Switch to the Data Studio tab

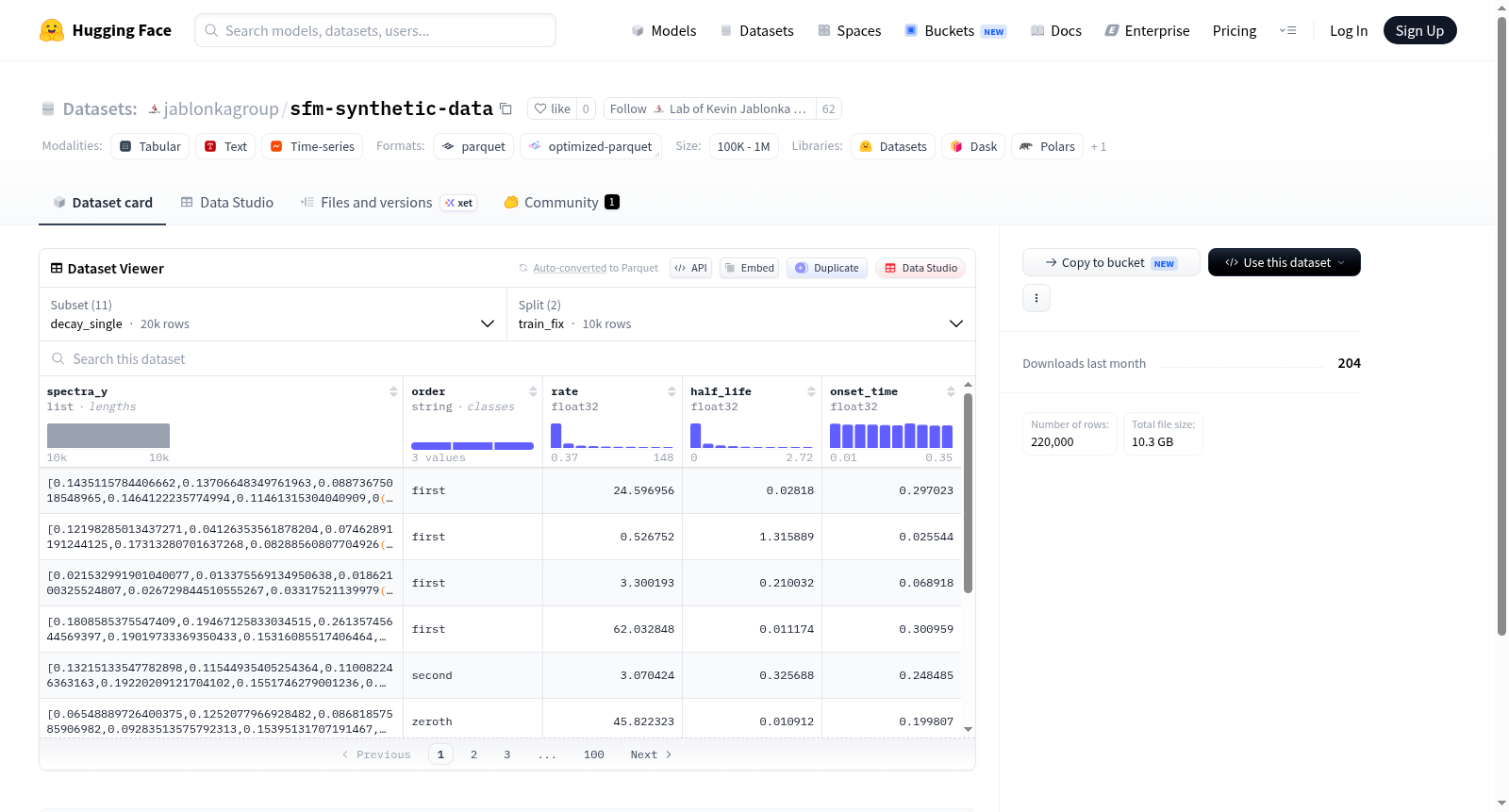coord(227,202)
